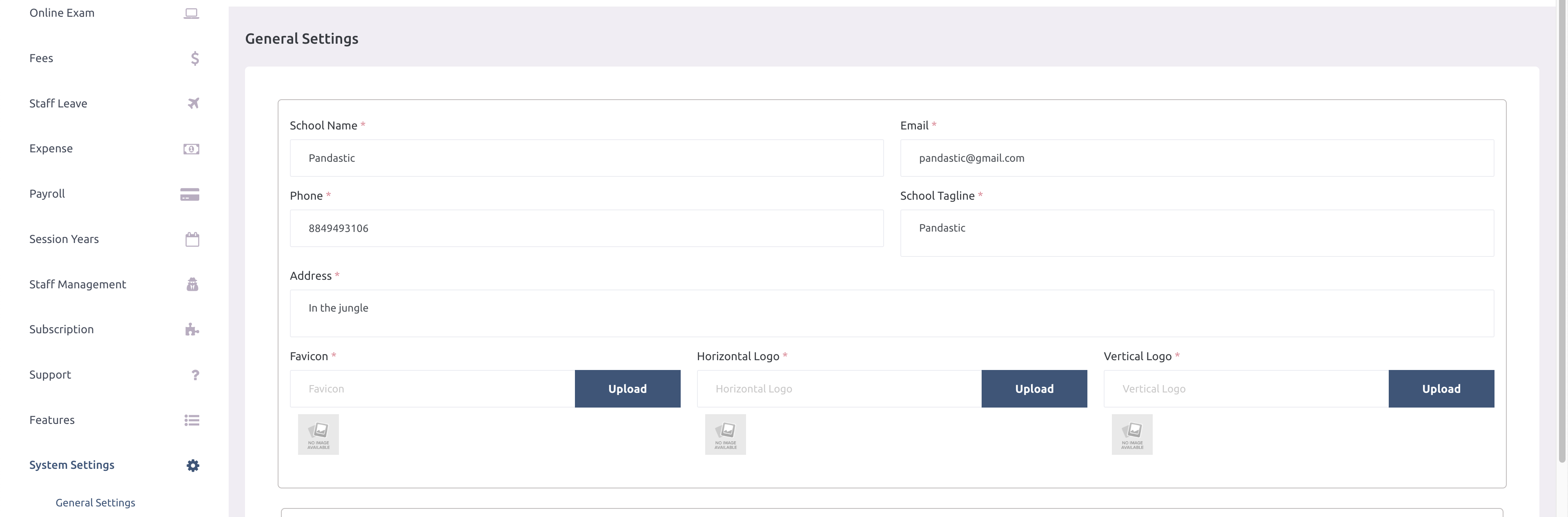Screen dimensions: 1568x517
Task: Open Staff Leave via the airplane icon
Action: pyautogui.click(x=192, y=103)
